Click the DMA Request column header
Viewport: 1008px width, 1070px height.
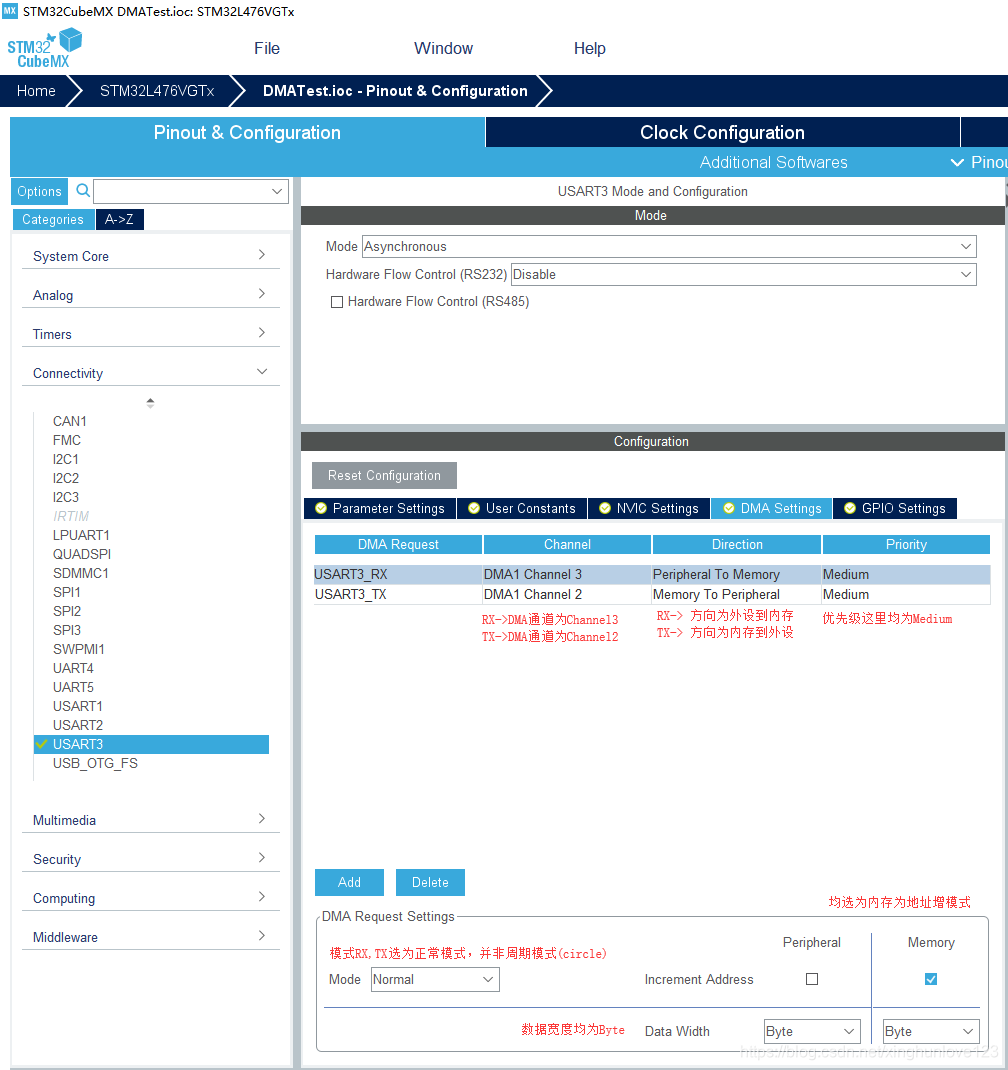(399, 545)
